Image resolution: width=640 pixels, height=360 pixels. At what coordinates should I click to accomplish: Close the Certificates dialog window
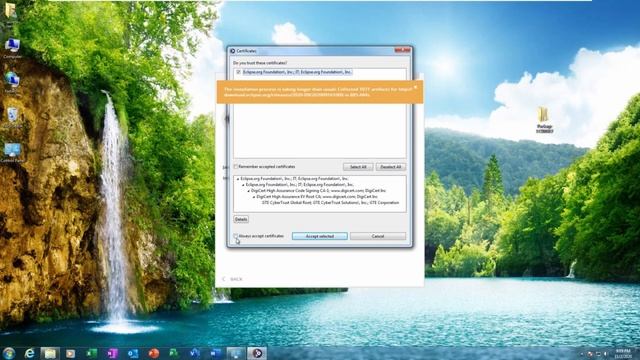pyautogui.click(x=402, y=50)
